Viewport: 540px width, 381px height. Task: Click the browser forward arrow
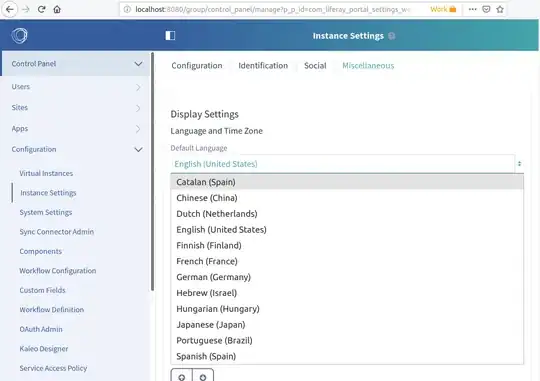pos(26,9)
